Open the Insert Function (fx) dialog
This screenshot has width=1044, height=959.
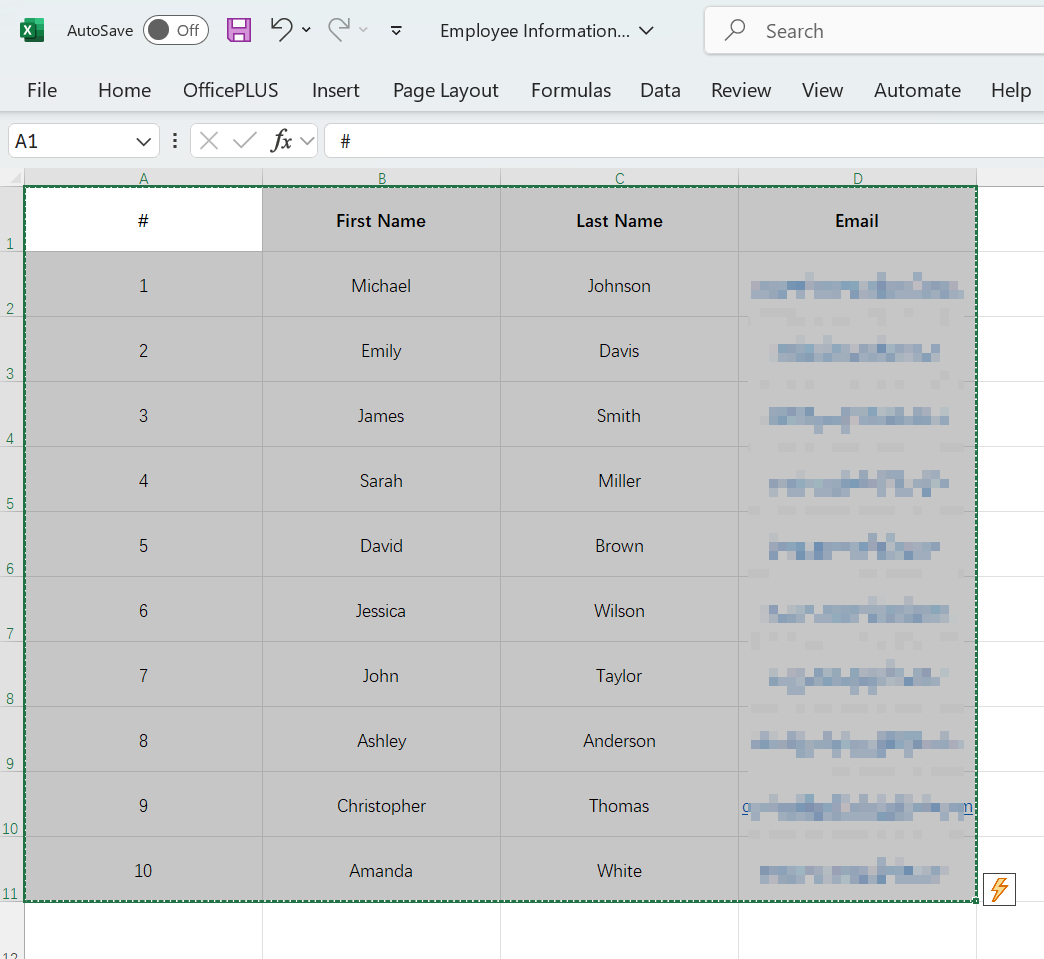tap(283, 140)
